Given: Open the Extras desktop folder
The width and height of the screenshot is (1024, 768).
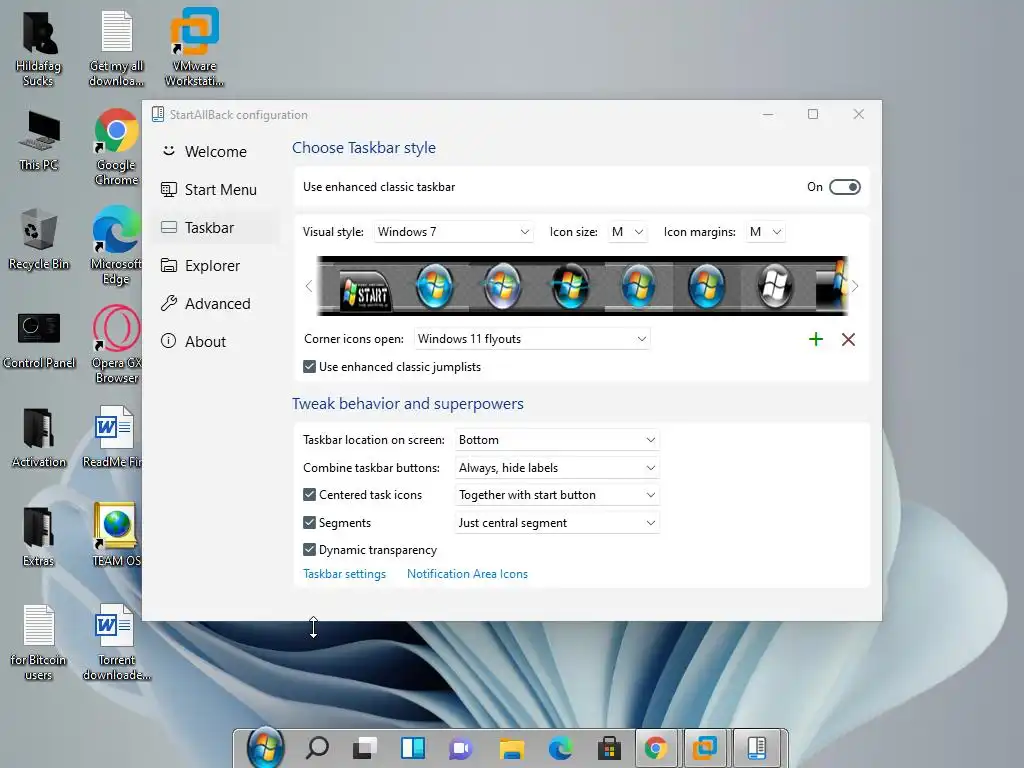Looking at the screenshot, I should (x=39, y=536).
